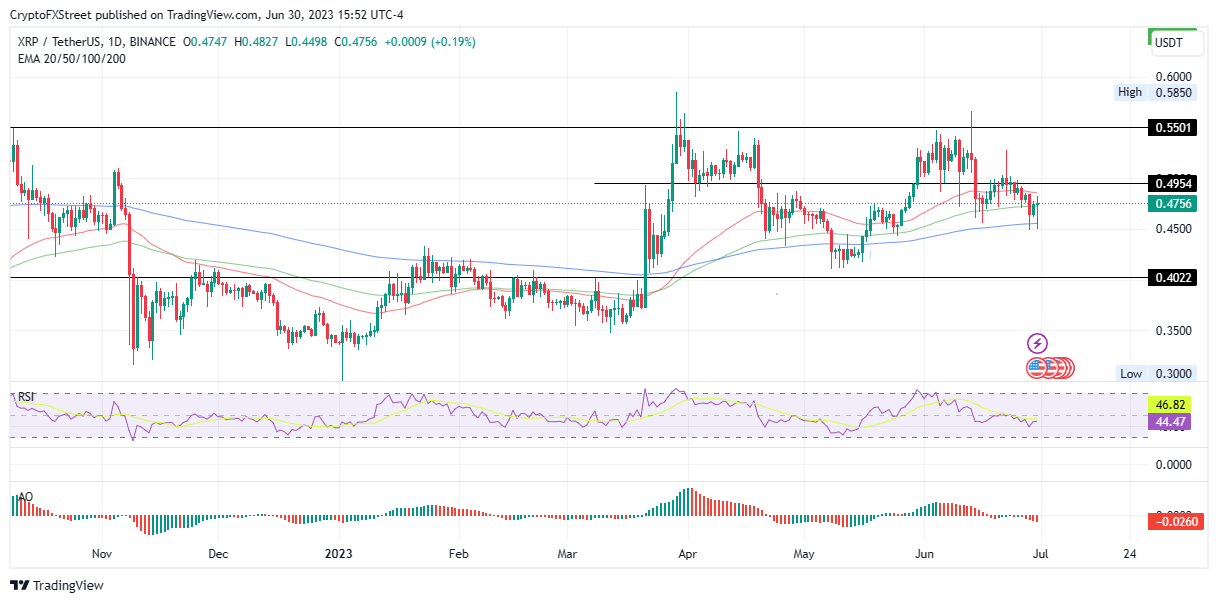Click the AO indicator pane label
The width and height of the screenshot is (1218, 603).
point(24,498)
